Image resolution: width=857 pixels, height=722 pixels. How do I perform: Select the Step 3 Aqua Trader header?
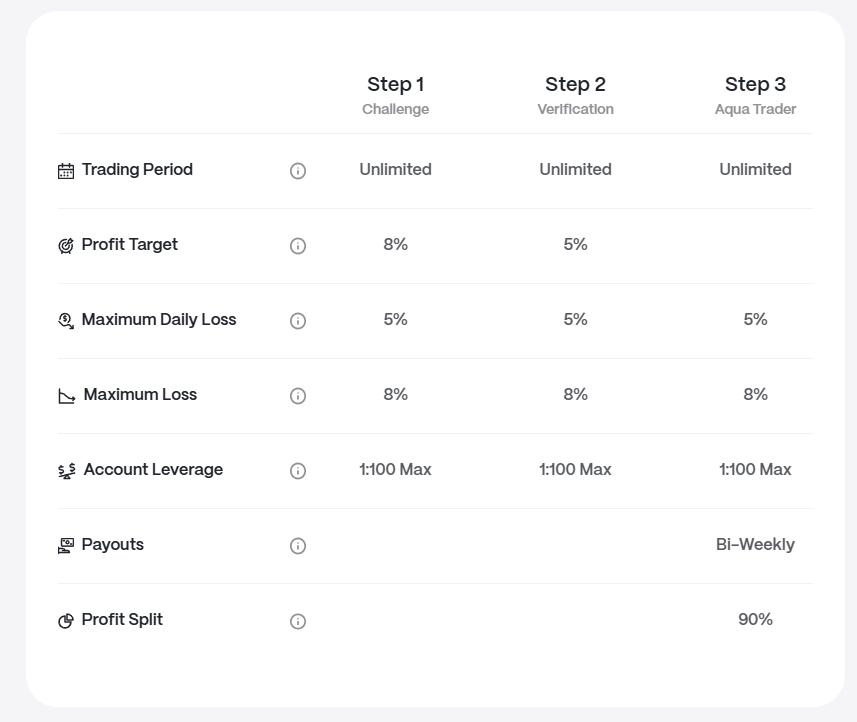[755, 95]
